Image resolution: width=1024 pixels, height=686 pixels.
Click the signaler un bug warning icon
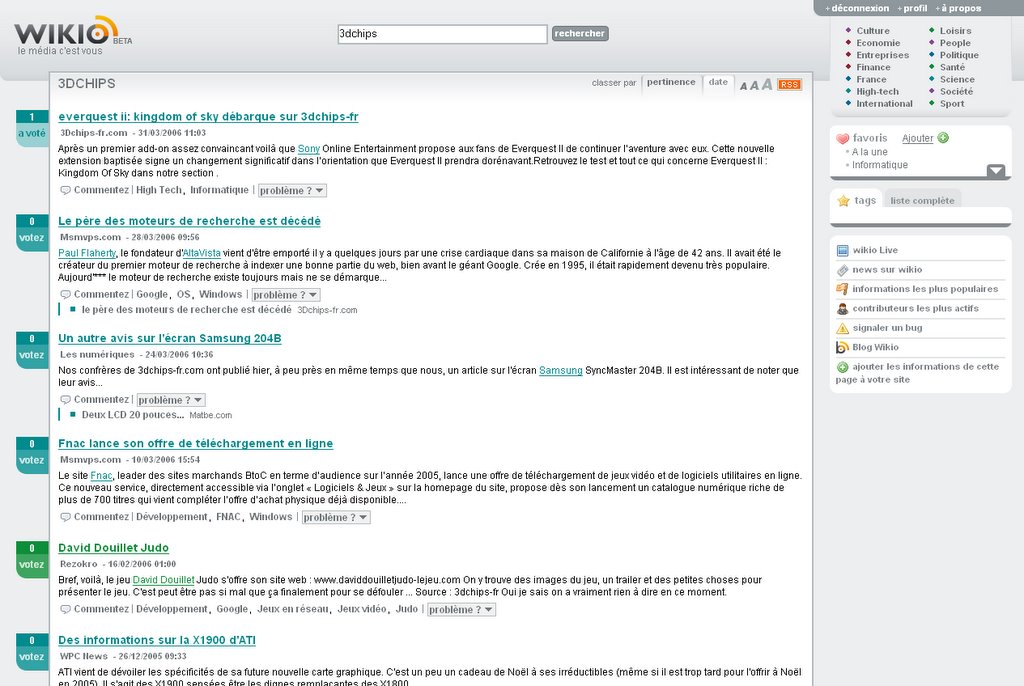coord(842,328)
